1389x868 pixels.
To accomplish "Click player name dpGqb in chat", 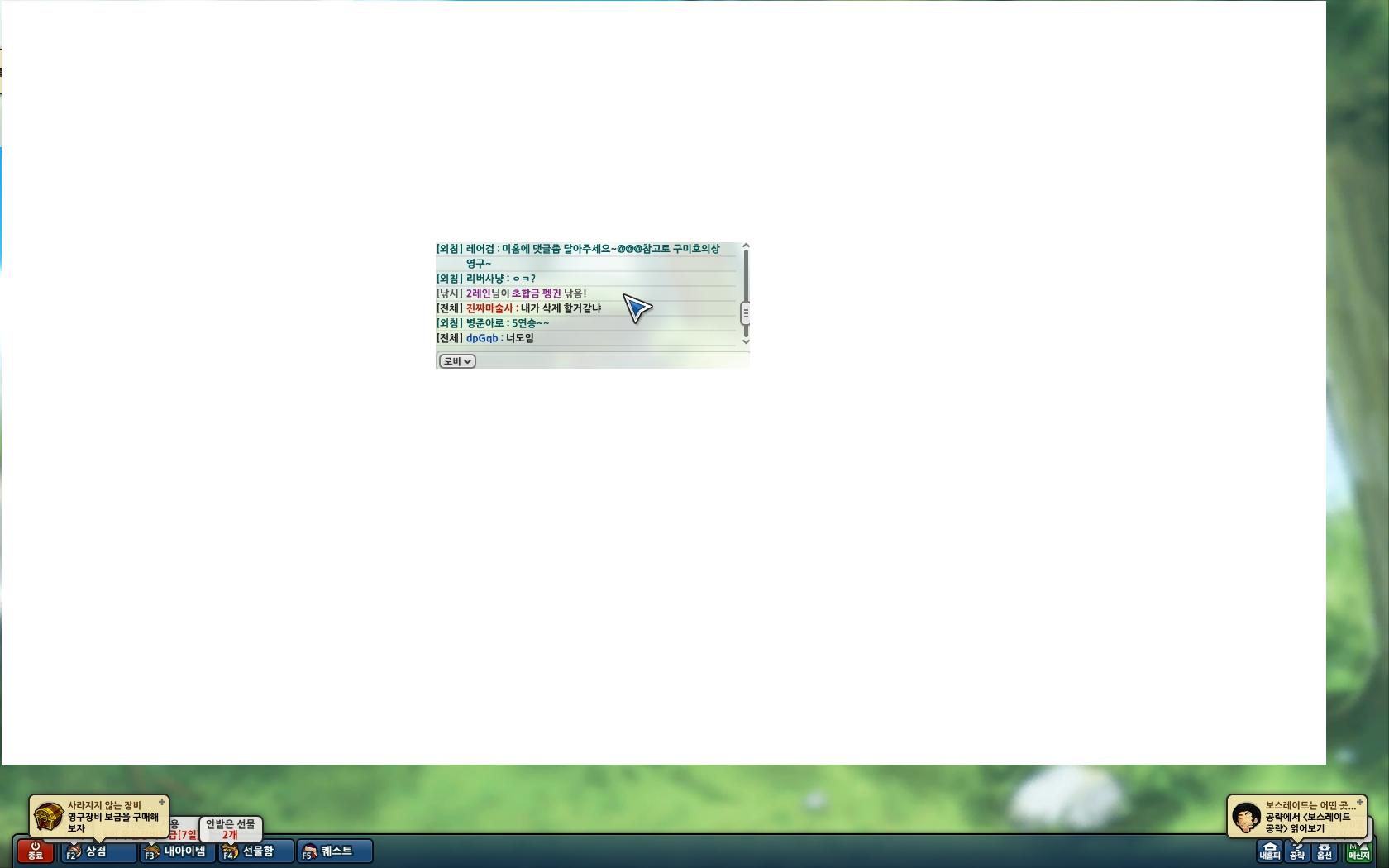I will (x=482, y=338).
